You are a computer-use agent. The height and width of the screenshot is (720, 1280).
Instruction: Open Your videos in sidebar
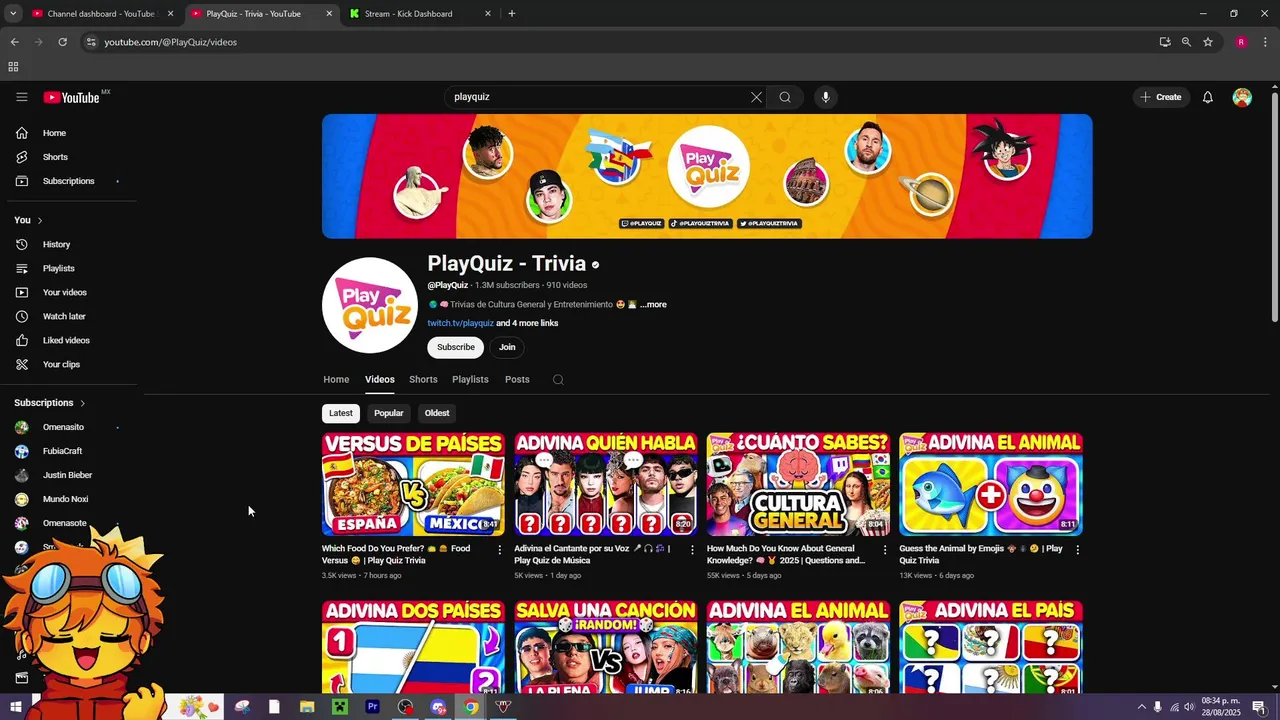pyautogui.click(x=66, y=292)
